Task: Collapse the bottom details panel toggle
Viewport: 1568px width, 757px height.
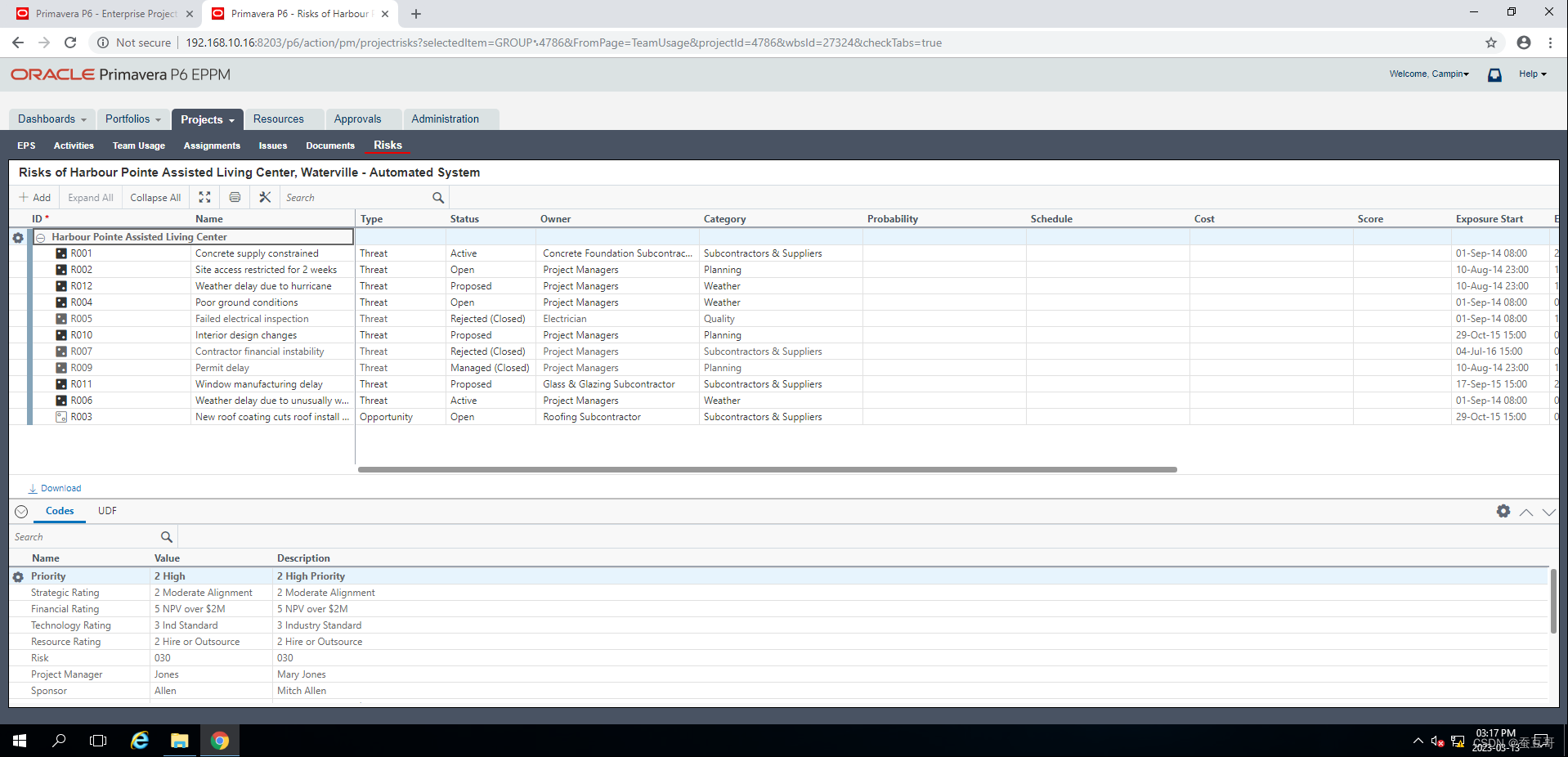Action: (x=21, y=512)
